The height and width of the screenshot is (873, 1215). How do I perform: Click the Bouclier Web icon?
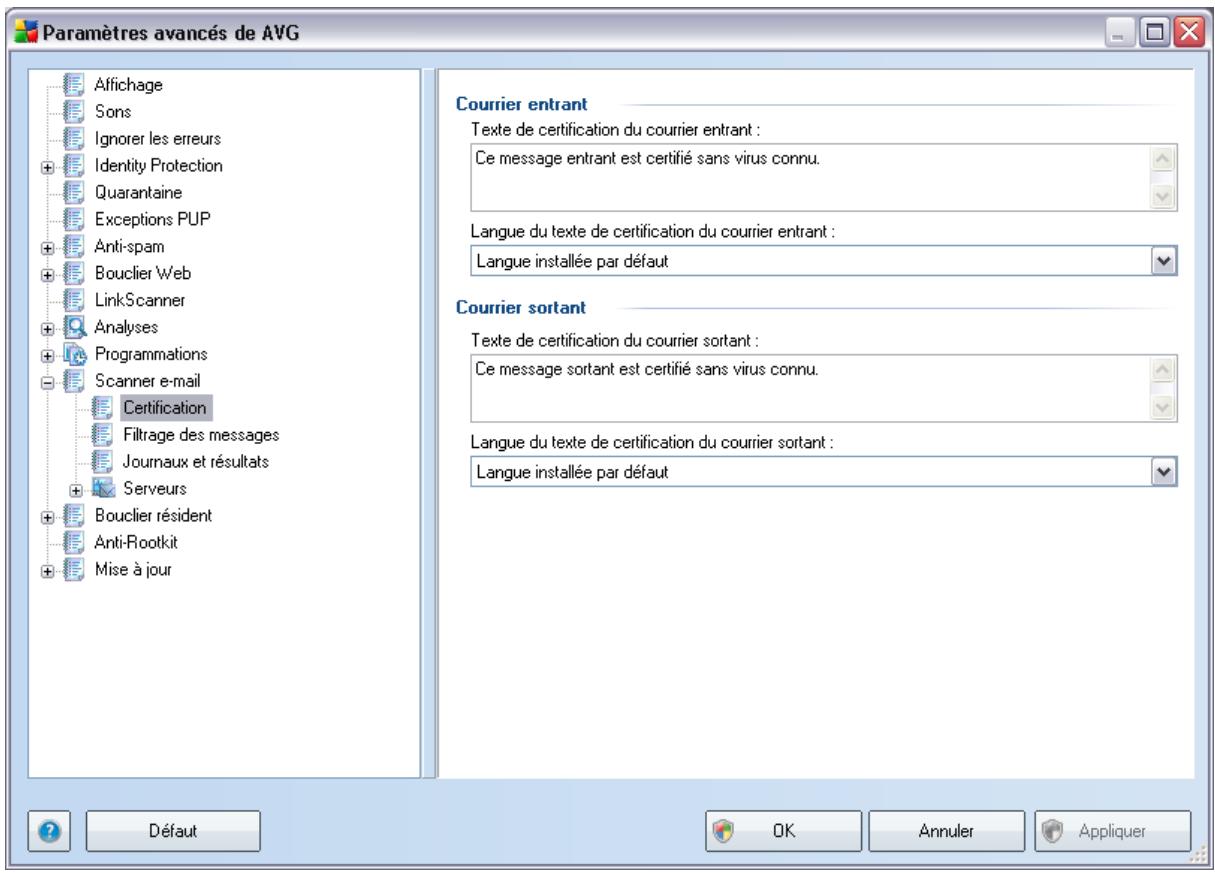[x=72, y=273]
